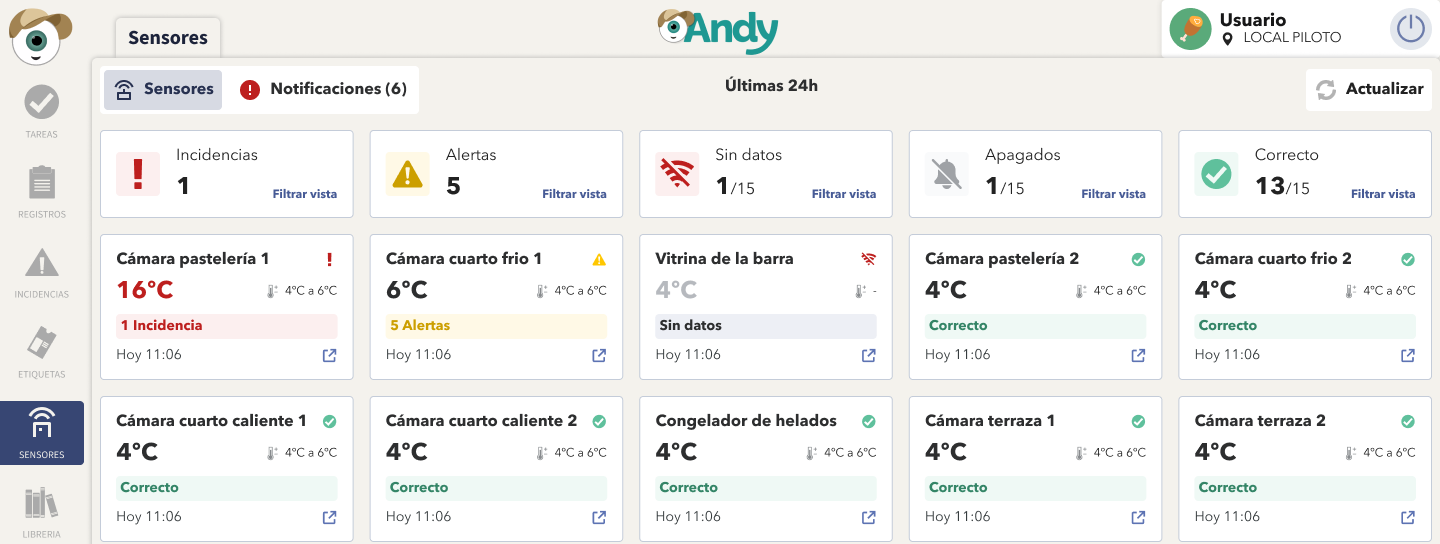This screenshot has width=1440, height=544.
Task: Click Filtrar vista in Correcto card
Action: pyautogui.click(x=1383, y=194)
